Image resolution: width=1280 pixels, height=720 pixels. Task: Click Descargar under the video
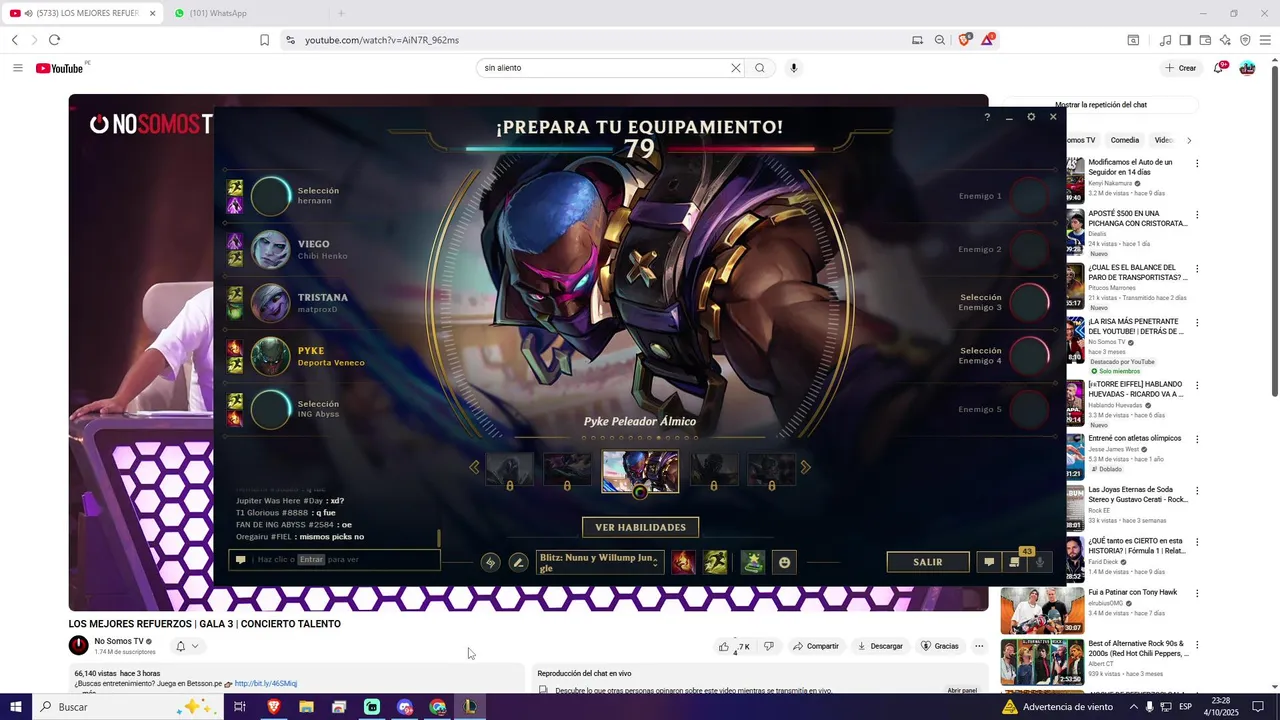pyautogui.click(x=880, y=646)
